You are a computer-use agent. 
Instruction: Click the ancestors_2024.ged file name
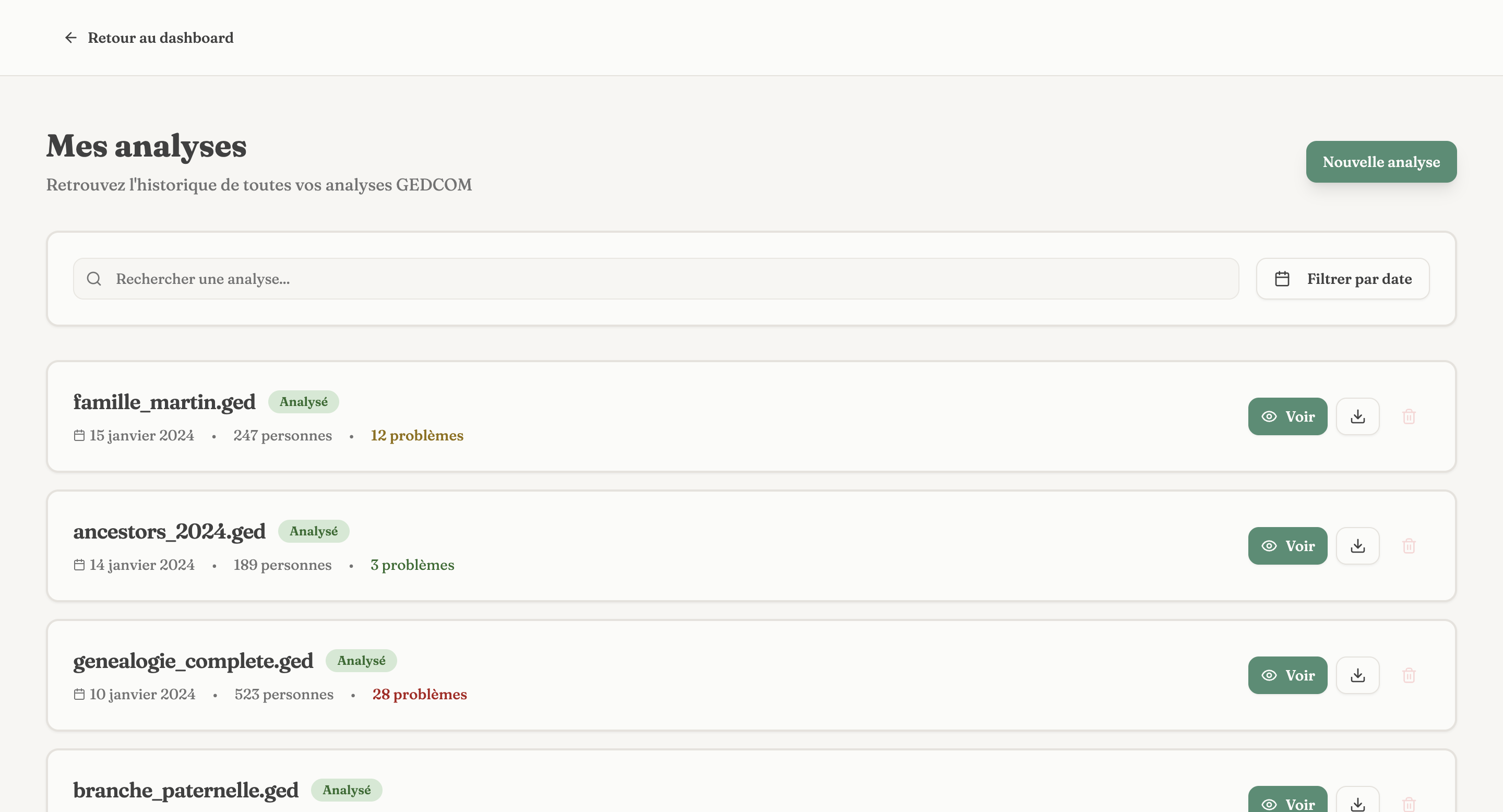(x=169, y=531)
